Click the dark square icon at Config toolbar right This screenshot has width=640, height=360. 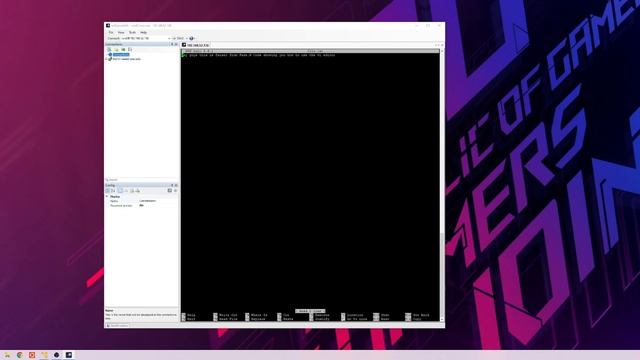170,191
